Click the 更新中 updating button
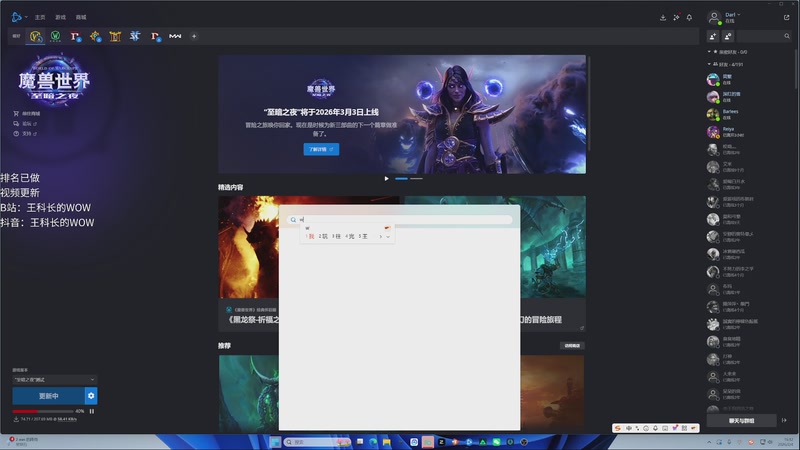 coord(48,396)
